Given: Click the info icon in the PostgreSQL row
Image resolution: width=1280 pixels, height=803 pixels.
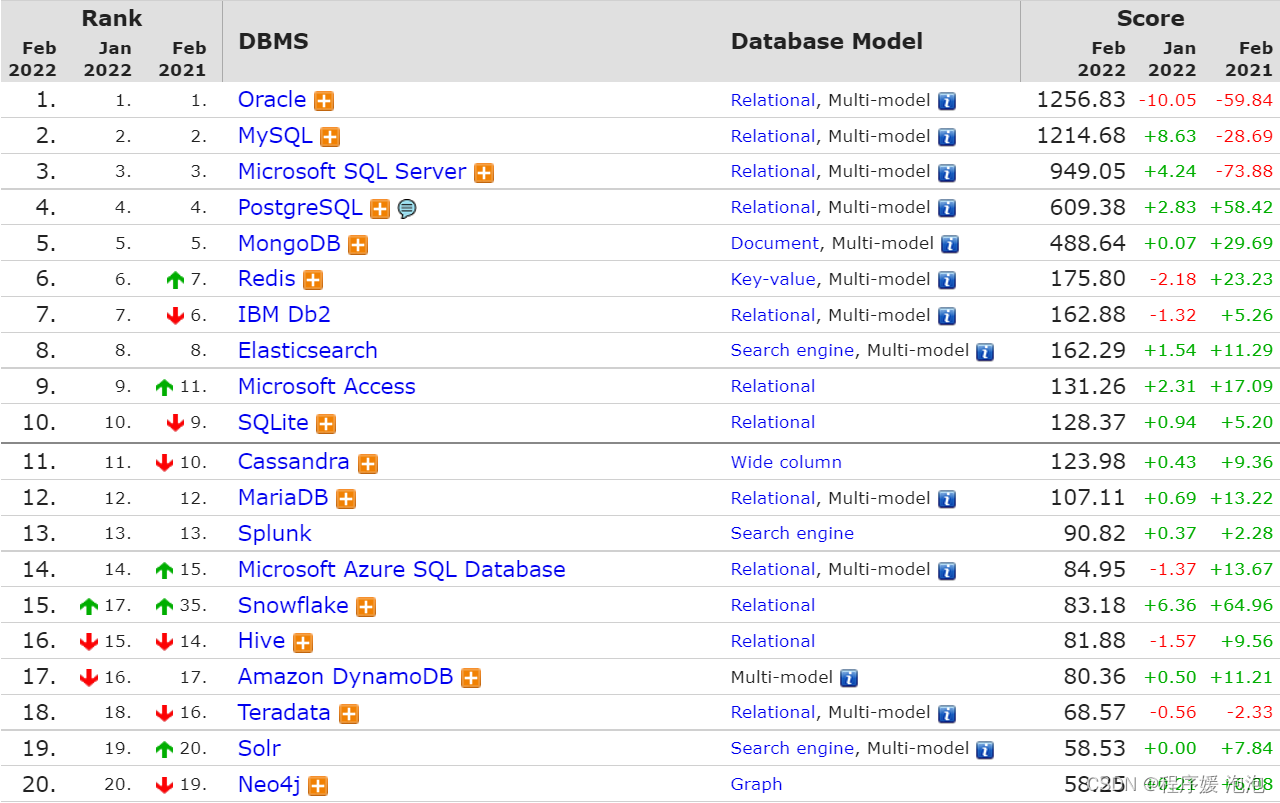Looking at the screenshot, I should (947, 208).
